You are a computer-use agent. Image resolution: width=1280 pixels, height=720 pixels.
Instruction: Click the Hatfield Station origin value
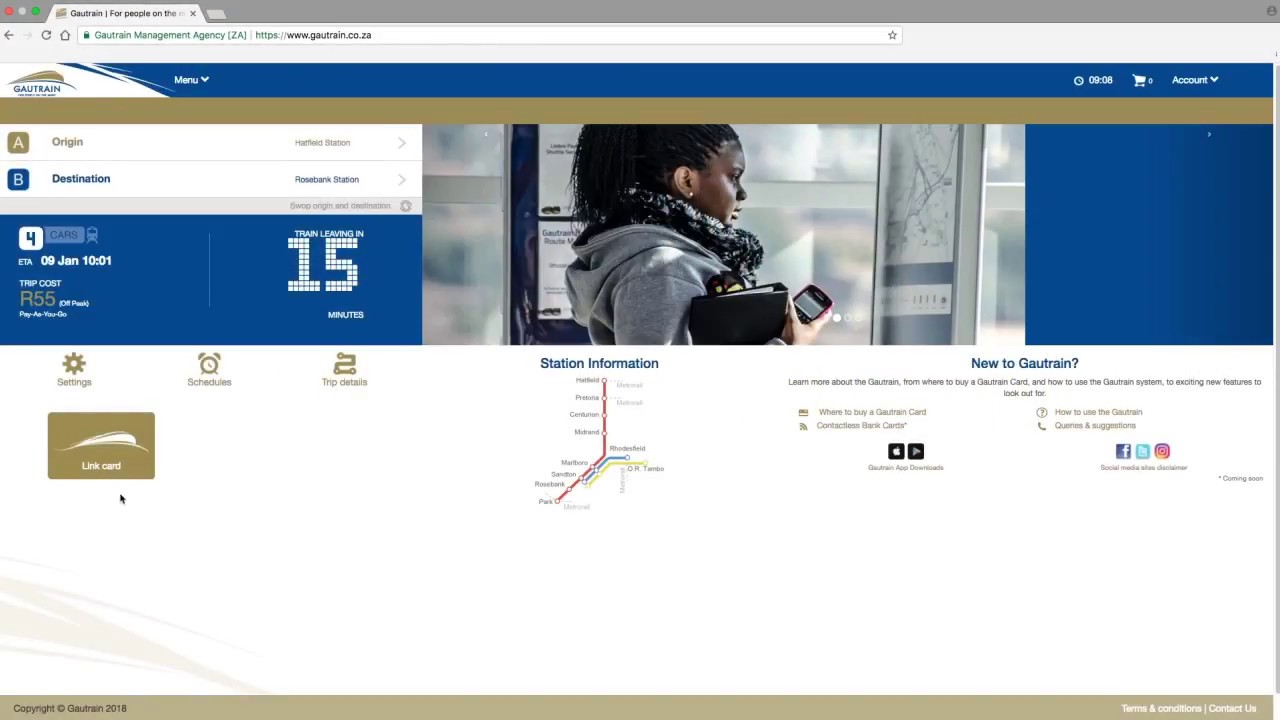pyautogui.click(x=322, y=143)
